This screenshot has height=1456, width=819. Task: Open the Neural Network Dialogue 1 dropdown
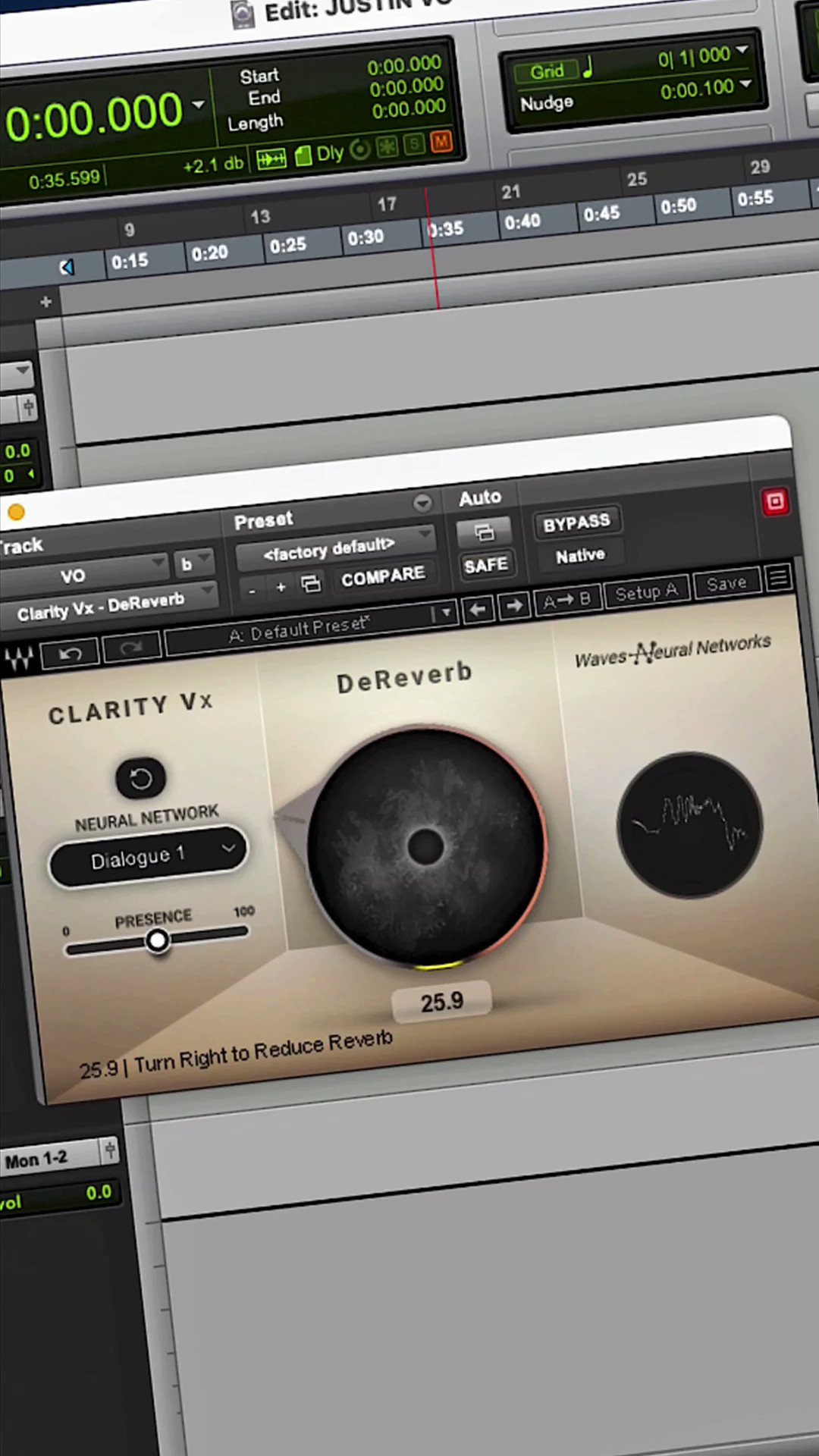[148, 855]
